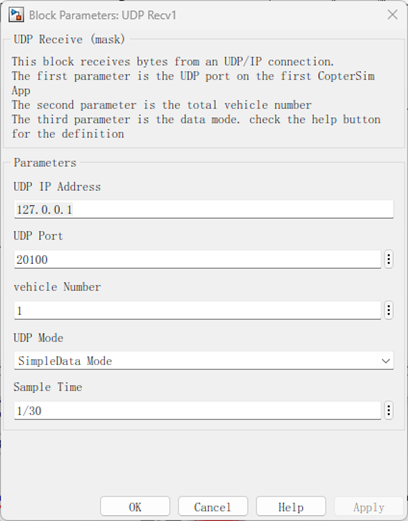Click the Parameters group heading
This screenshot has width=408, height=521.
pos(45,163)
